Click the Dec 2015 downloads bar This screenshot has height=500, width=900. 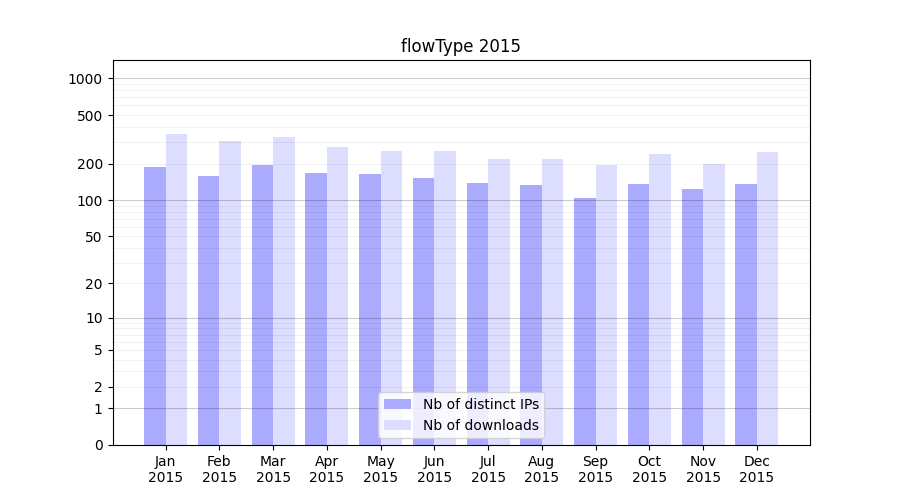point(767,298)
